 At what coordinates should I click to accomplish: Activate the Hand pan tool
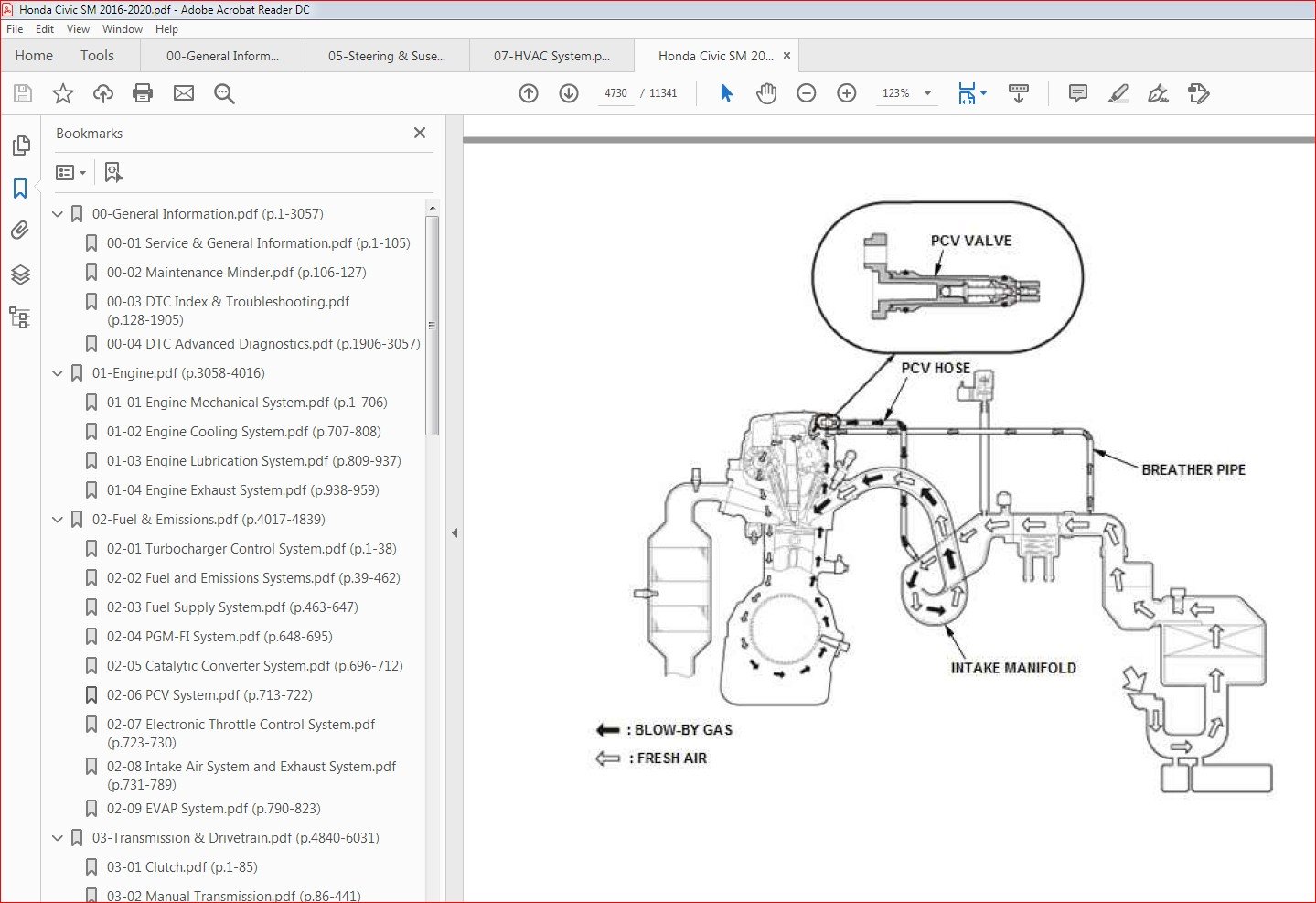coord(766,93)
